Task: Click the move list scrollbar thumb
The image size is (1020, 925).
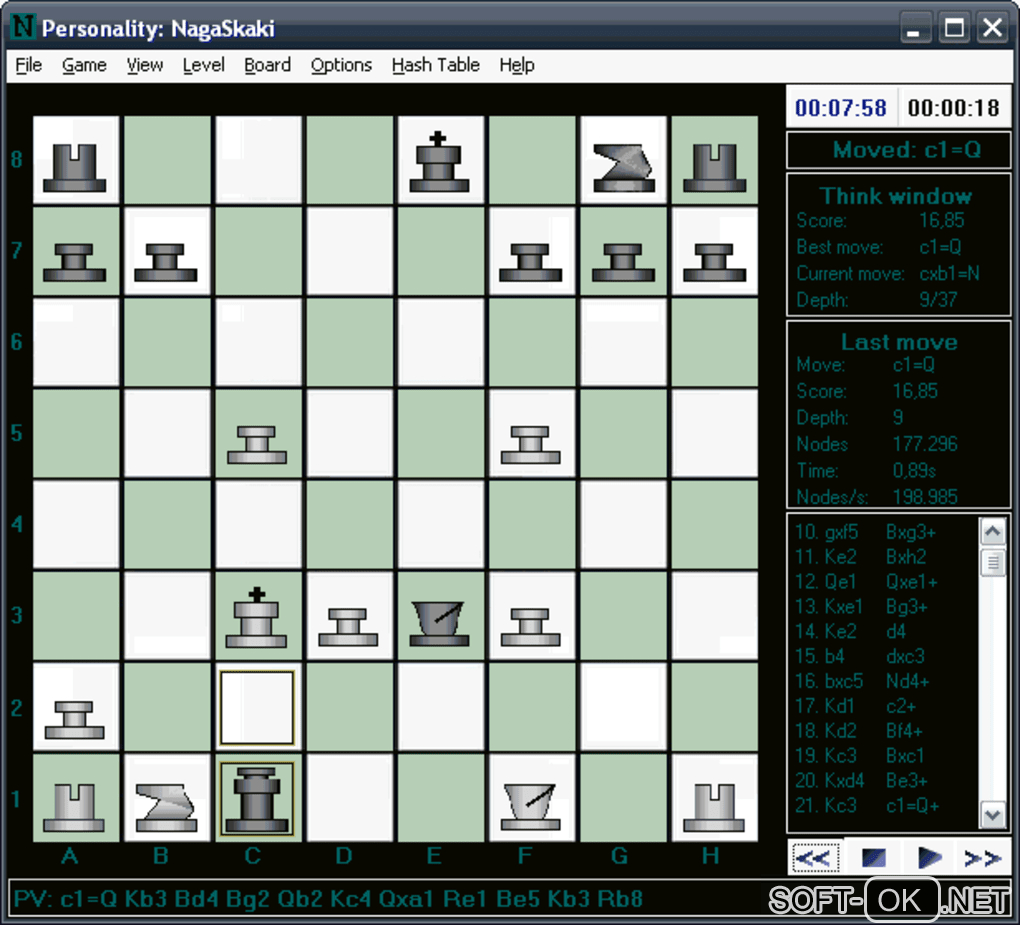Action: tap(993, 562)
